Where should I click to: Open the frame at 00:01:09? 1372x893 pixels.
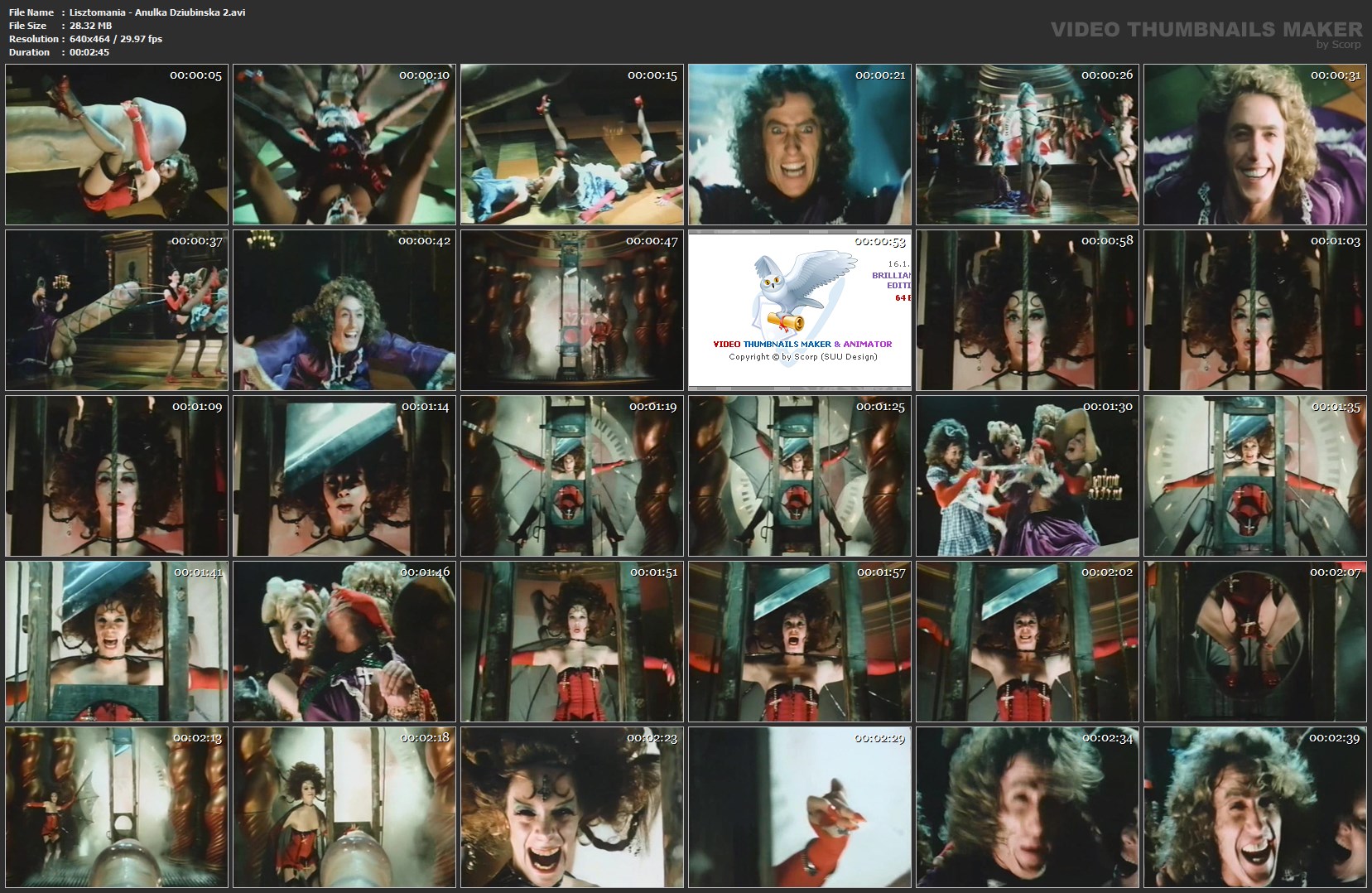[x=117, y=475]
